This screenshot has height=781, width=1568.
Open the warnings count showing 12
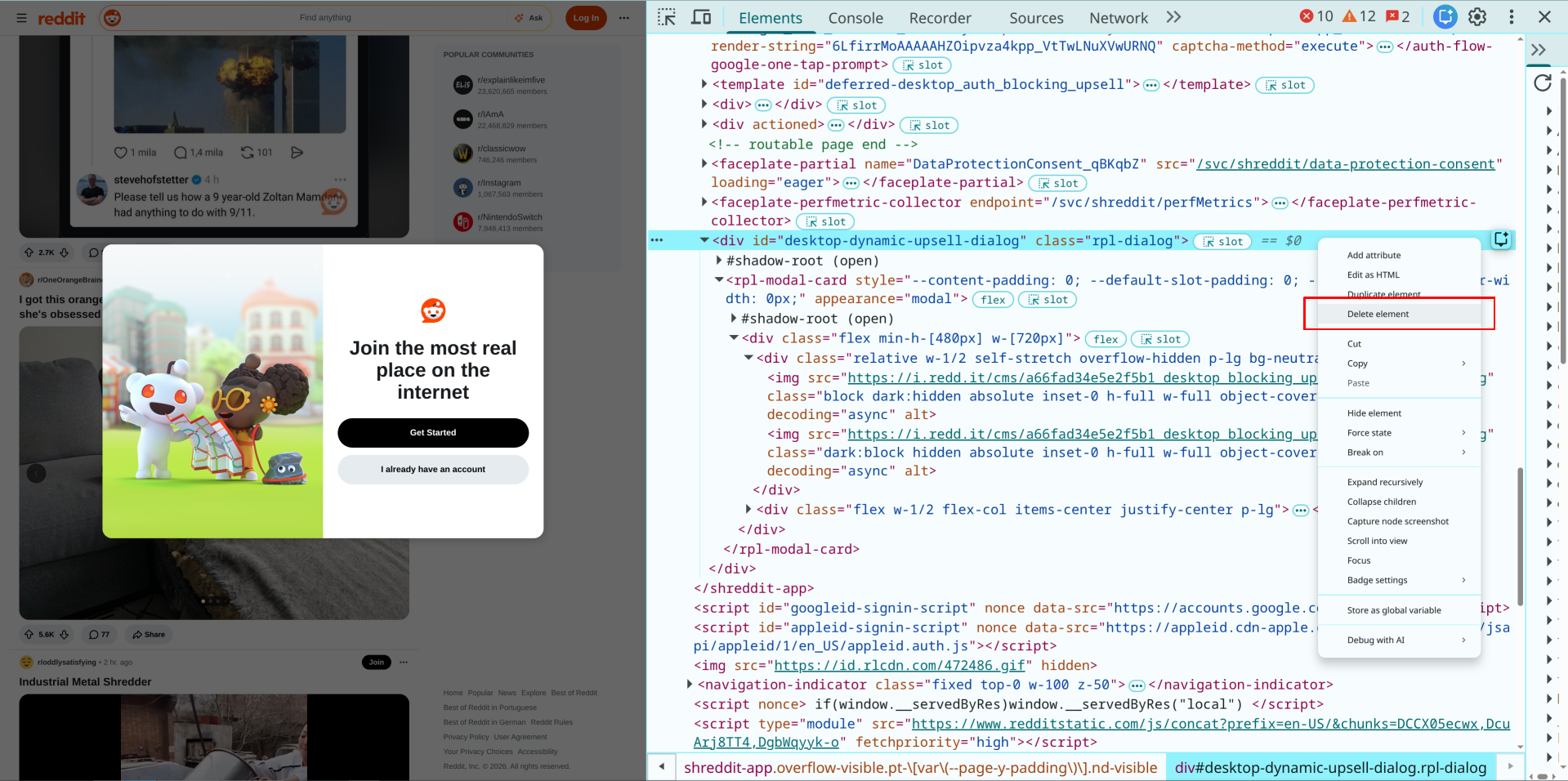pos(1360,16)
